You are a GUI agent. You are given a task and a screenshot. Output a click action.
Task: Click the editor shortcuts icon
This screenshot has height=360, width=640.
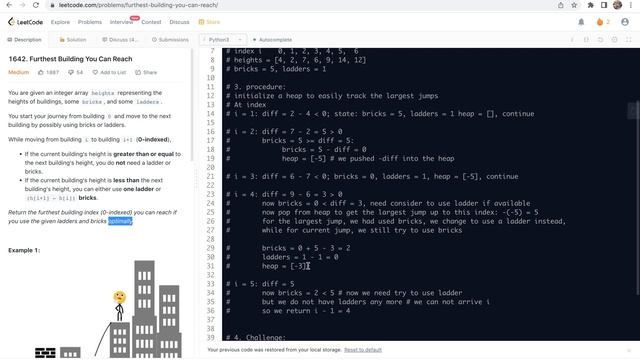click(586, 40)
